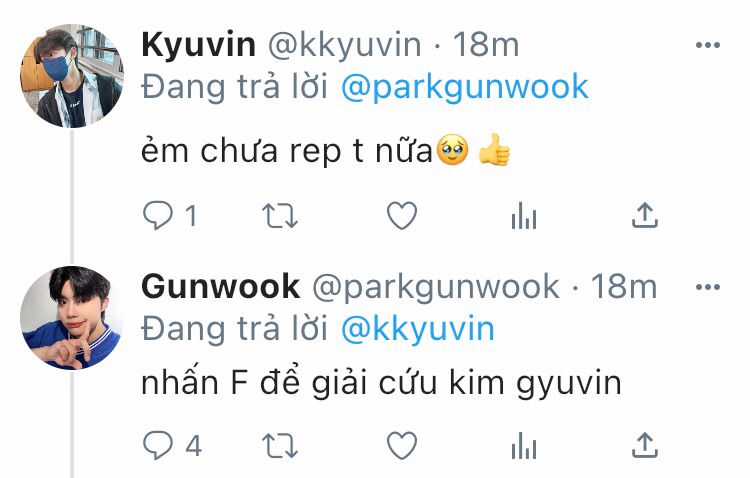750x478 pixels.
Task: View analytics for Gunwook's tweet
Action: [x=524, y=445]
